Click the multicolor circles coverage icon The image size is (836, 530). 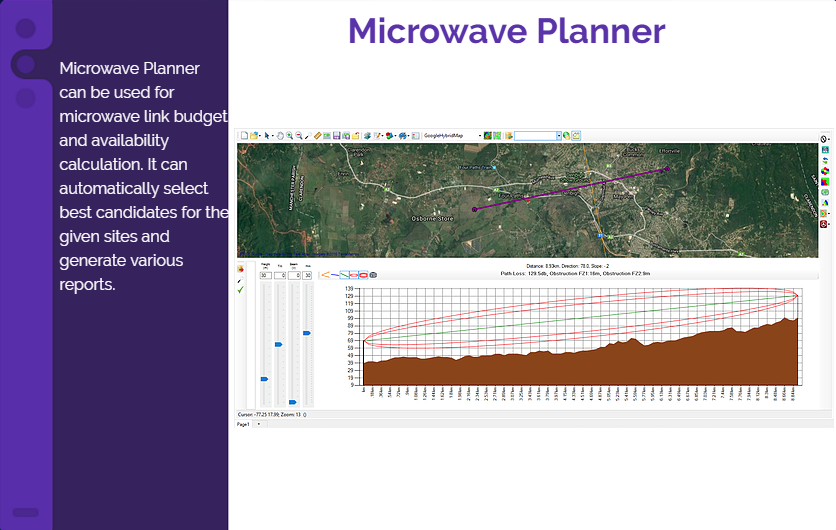click(825, 171)
